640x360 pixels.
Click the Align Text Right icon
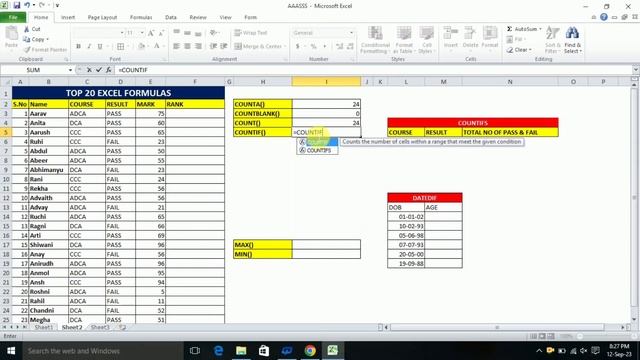coord(198,47)
